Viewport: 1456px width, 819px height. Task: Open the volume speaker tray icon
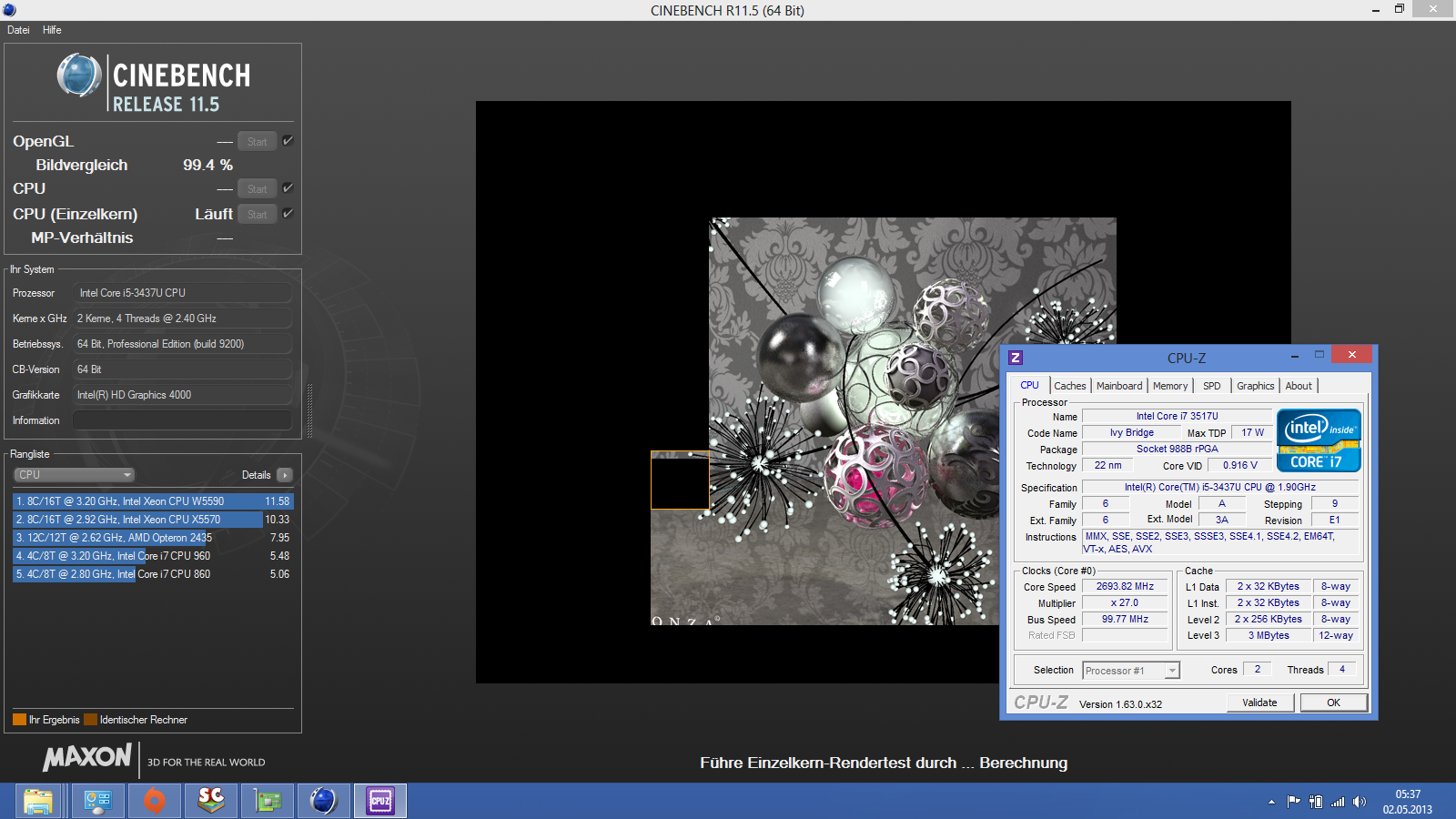(1360, 802)
